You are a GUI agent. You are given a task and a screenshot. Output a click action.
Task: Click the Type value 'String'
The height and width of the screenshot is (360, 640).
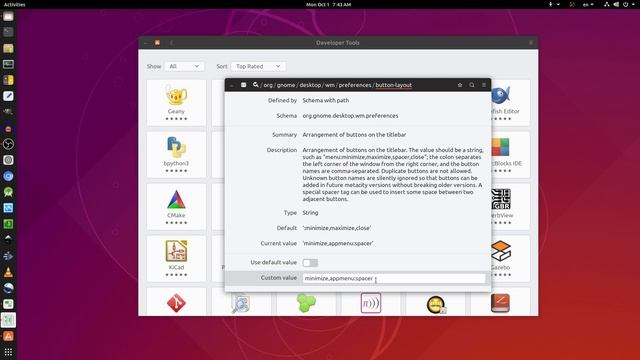[x=310, y=213]
